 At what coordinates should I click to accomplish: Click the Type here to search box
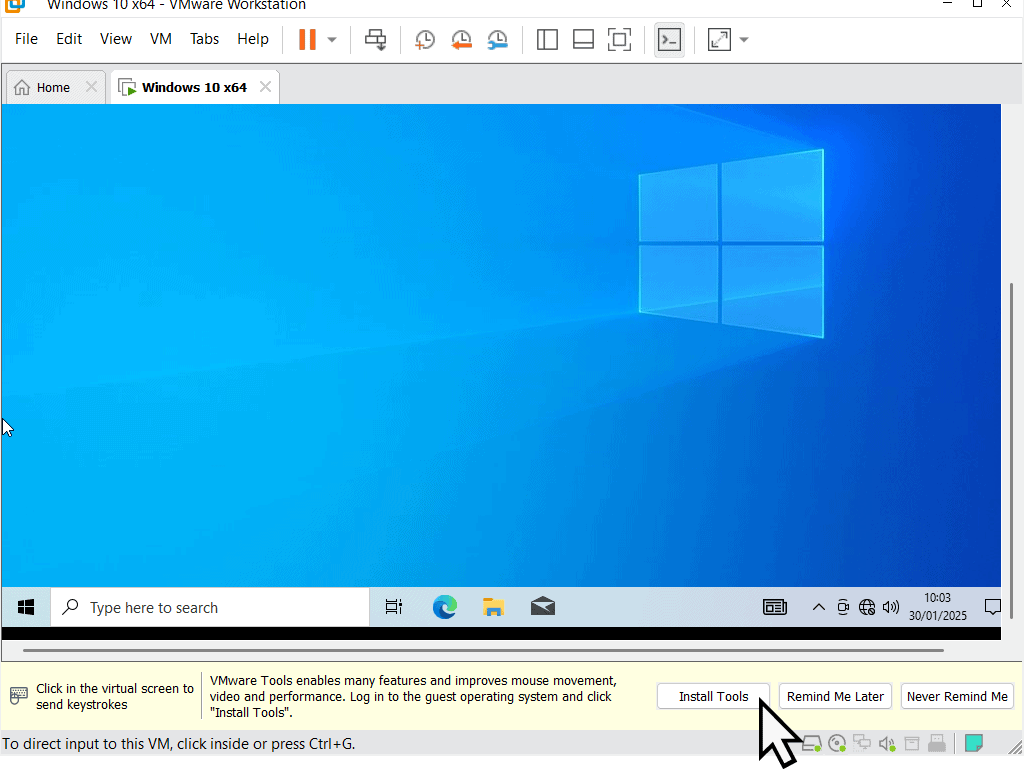[210, 607]
